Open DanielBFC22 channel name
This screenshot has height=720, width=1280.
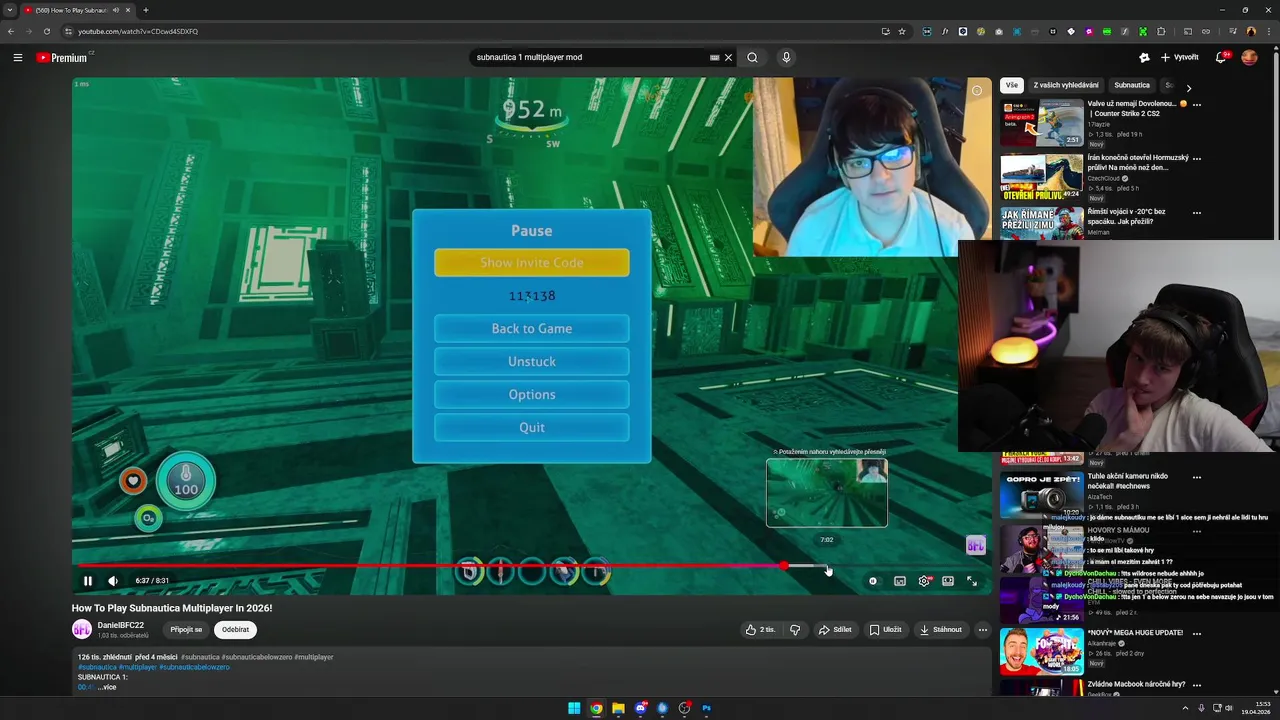click(121, 625)
